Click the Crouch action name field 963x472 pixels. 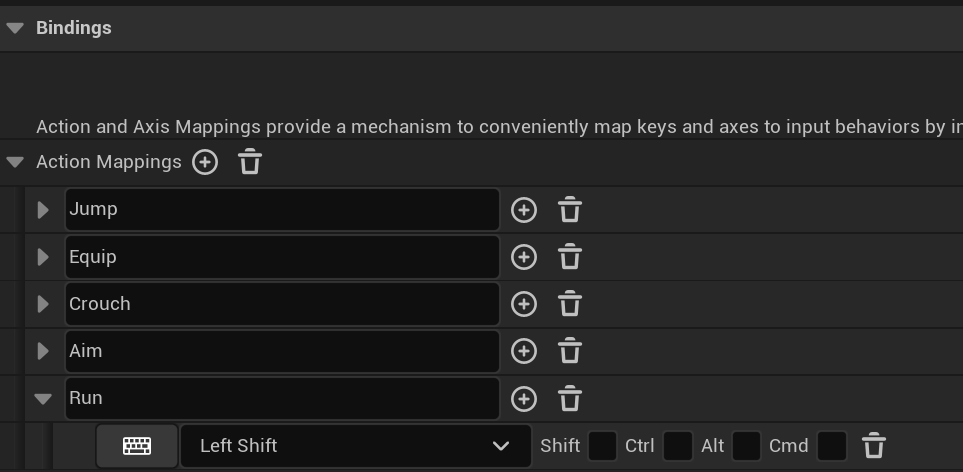pyautogui.click(x=282, y=304)
